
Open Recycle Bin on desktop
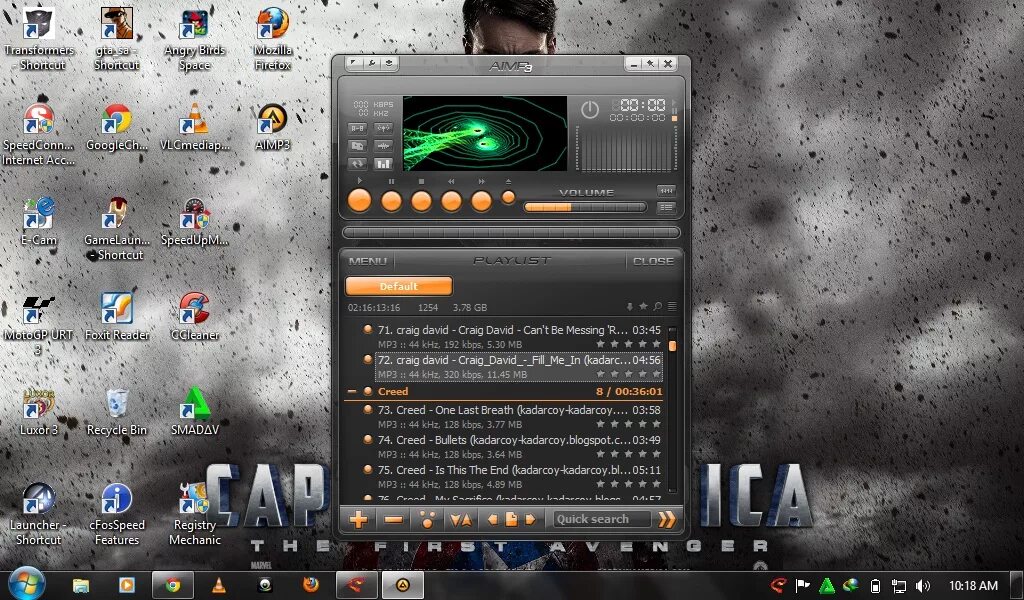117,412
